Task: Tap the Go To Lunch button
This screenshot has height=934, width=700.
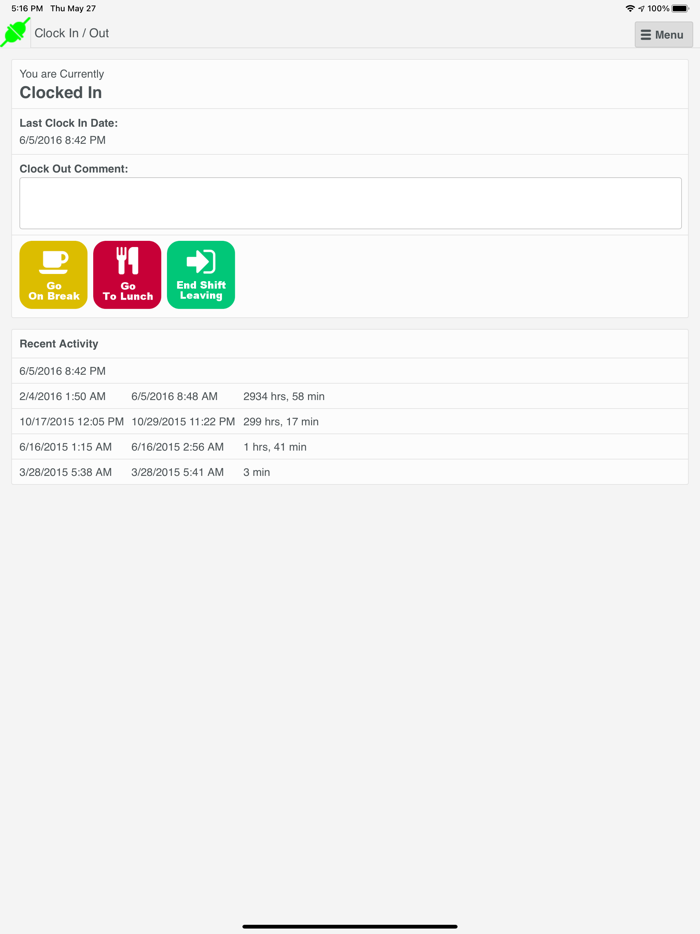Action: [127, 275]
